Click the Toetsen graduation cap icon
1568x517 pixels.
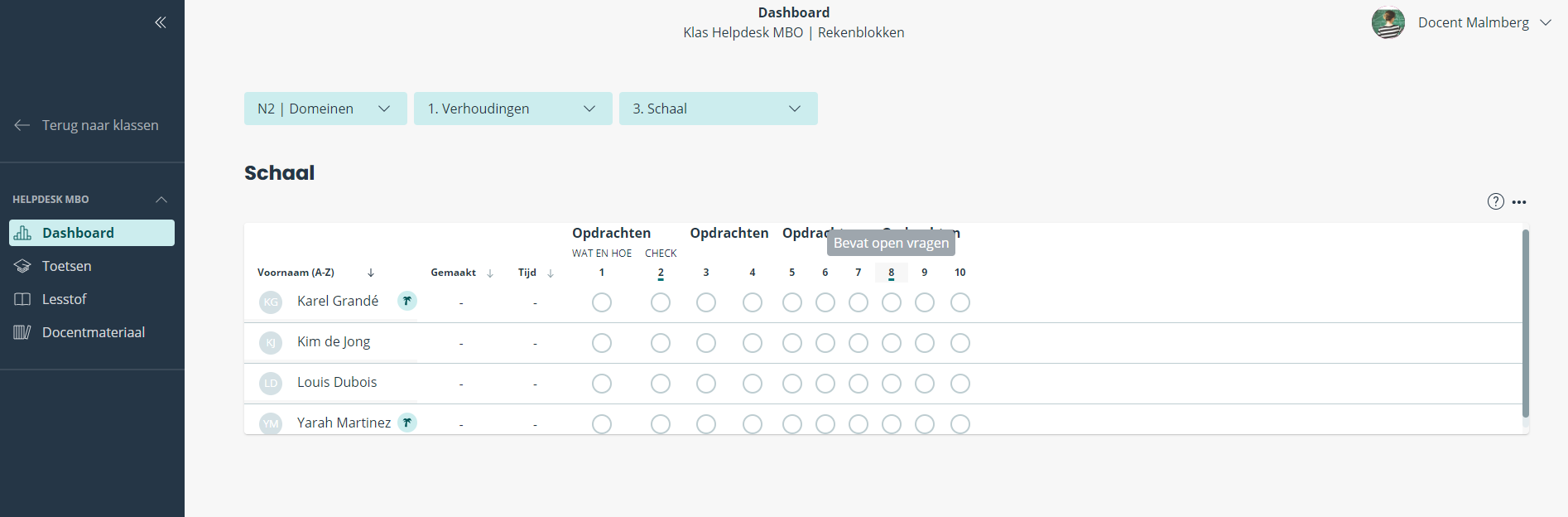coord(22,266)
